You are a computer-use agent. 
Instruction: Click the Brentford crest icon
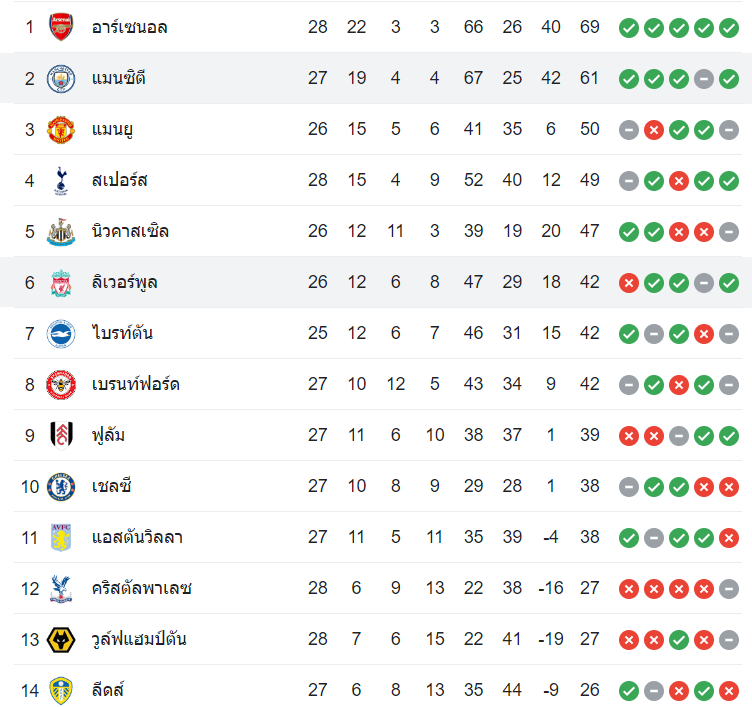point(61,384)
